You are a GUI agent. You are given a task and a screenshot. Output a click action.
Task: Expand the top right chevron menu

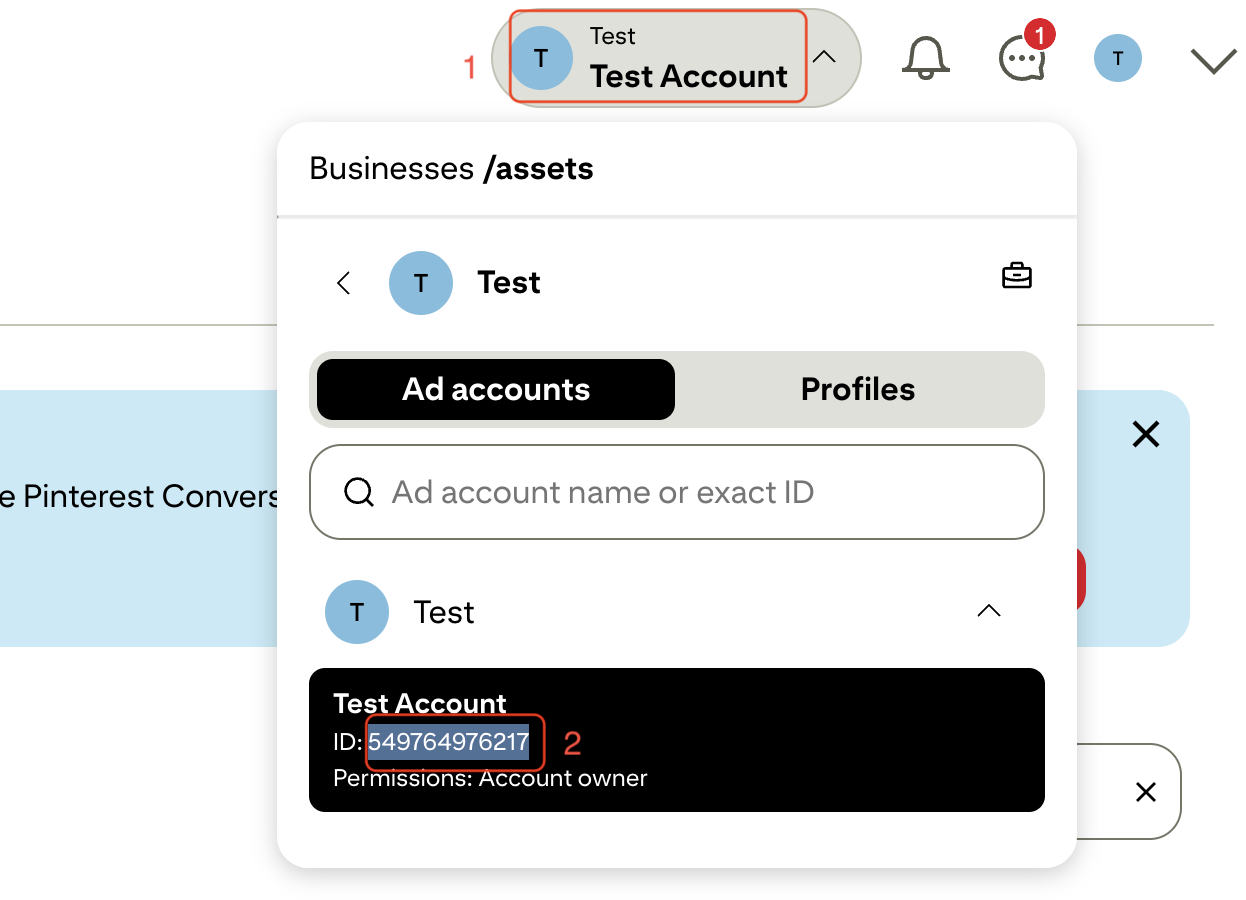click(x=1213, y=61)
